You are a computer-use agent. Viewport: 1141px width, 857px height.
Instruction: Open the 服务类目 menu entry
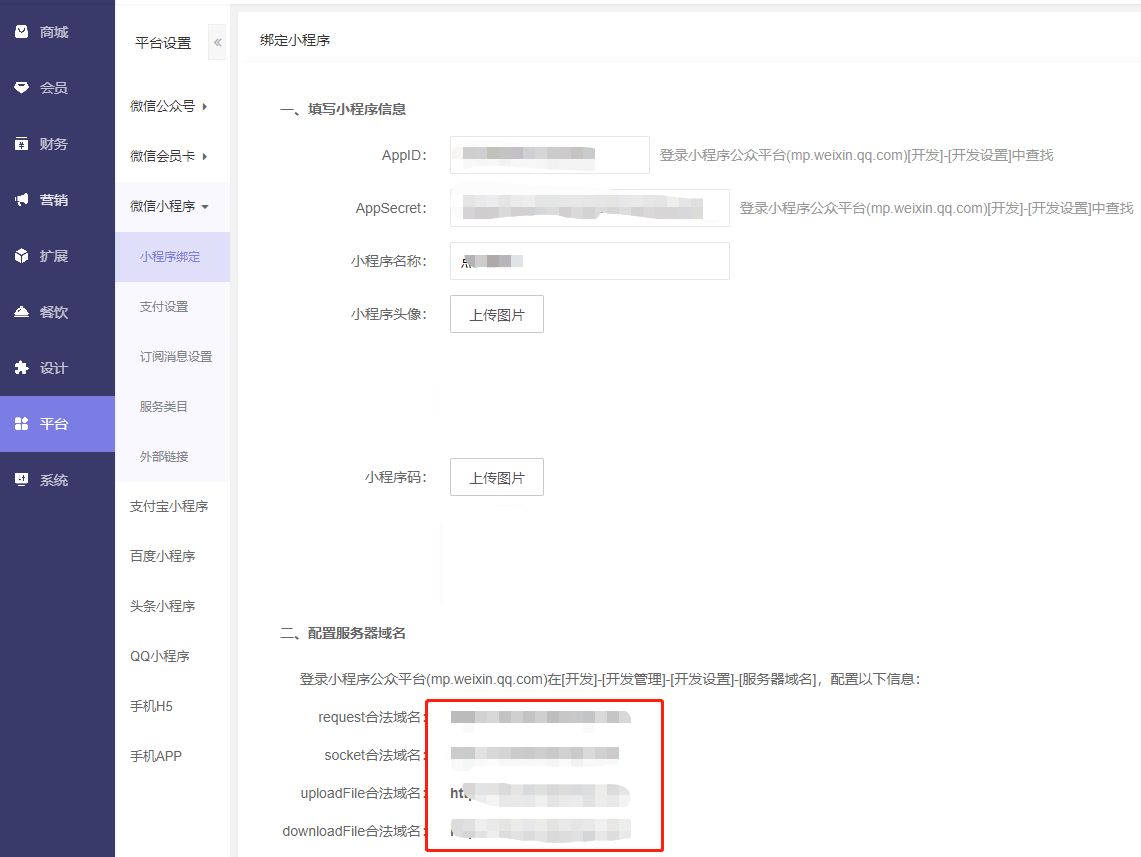[x=164, y=406]
